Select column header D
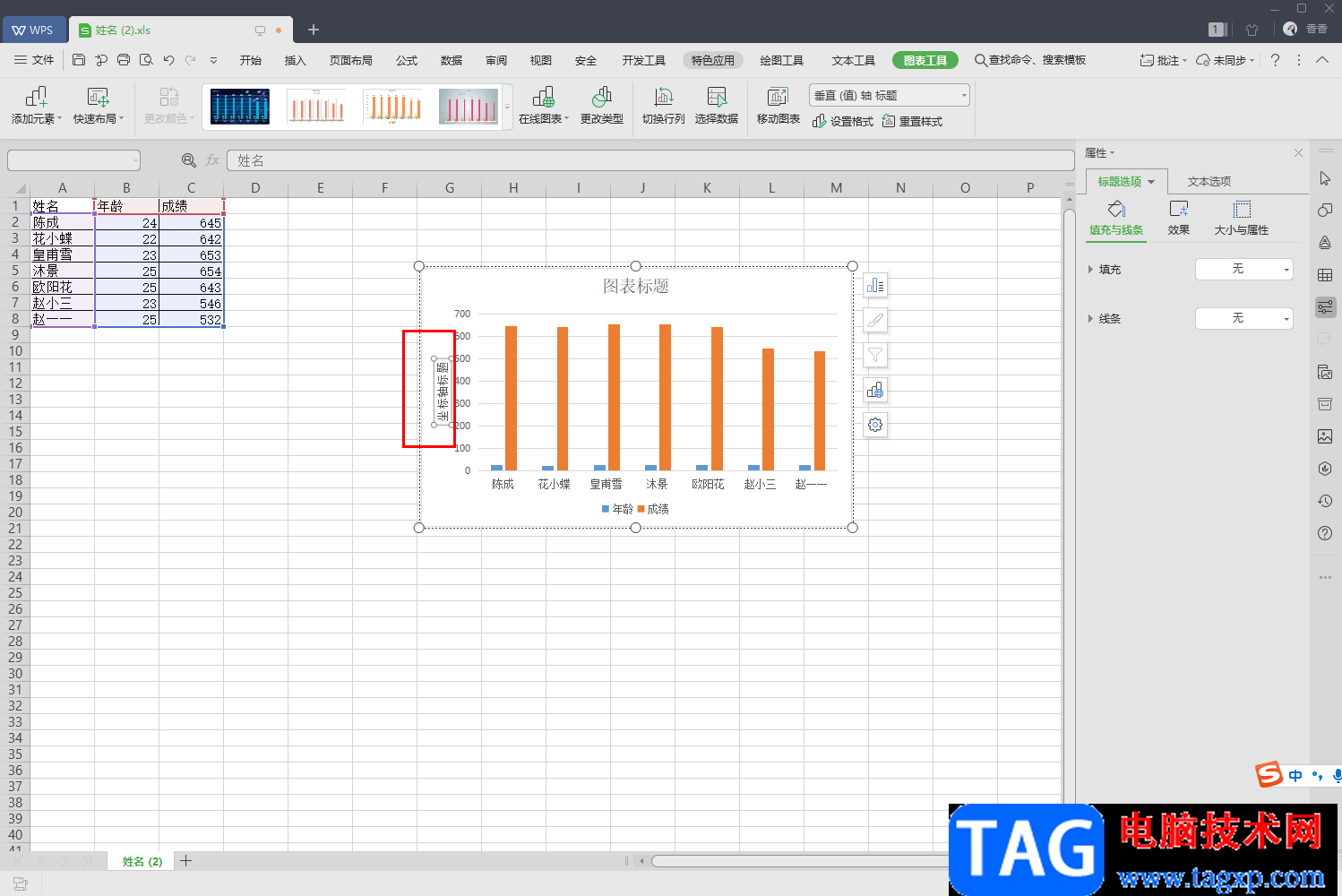 pos(255,187)
